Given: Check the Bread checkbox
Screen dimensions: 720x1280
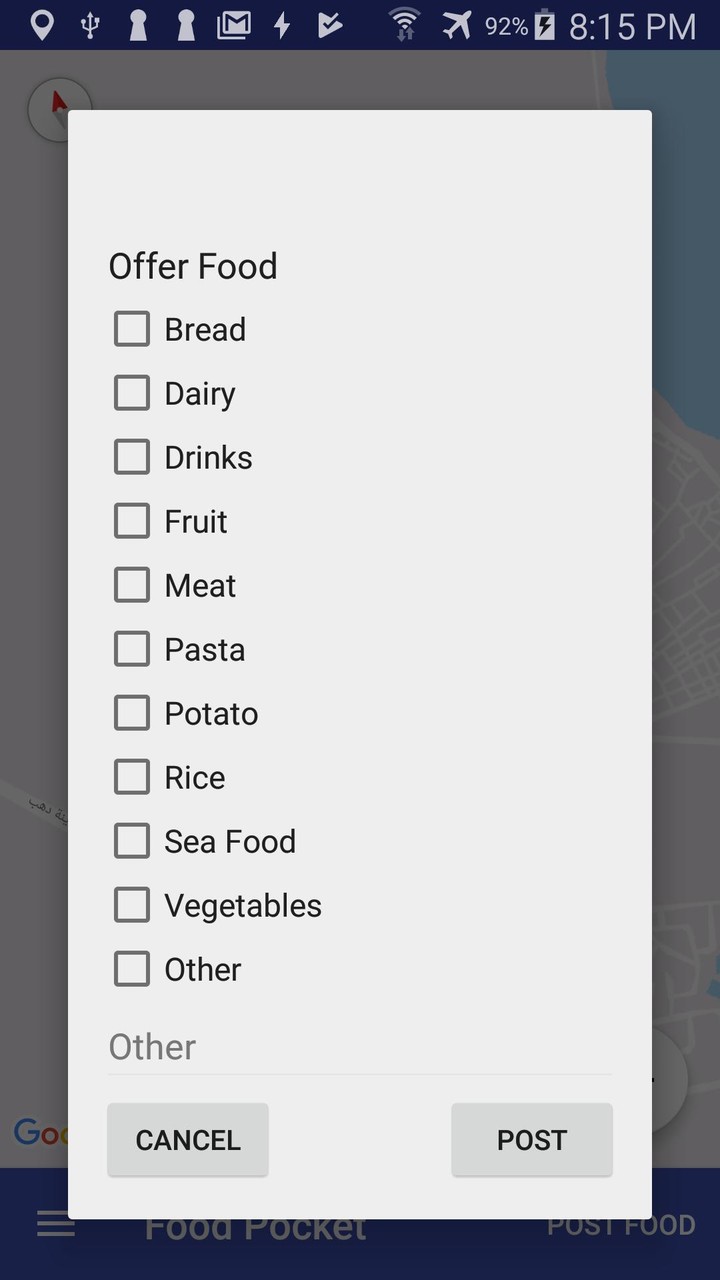Looking at the screenshot, I should [x=131, y=328].
